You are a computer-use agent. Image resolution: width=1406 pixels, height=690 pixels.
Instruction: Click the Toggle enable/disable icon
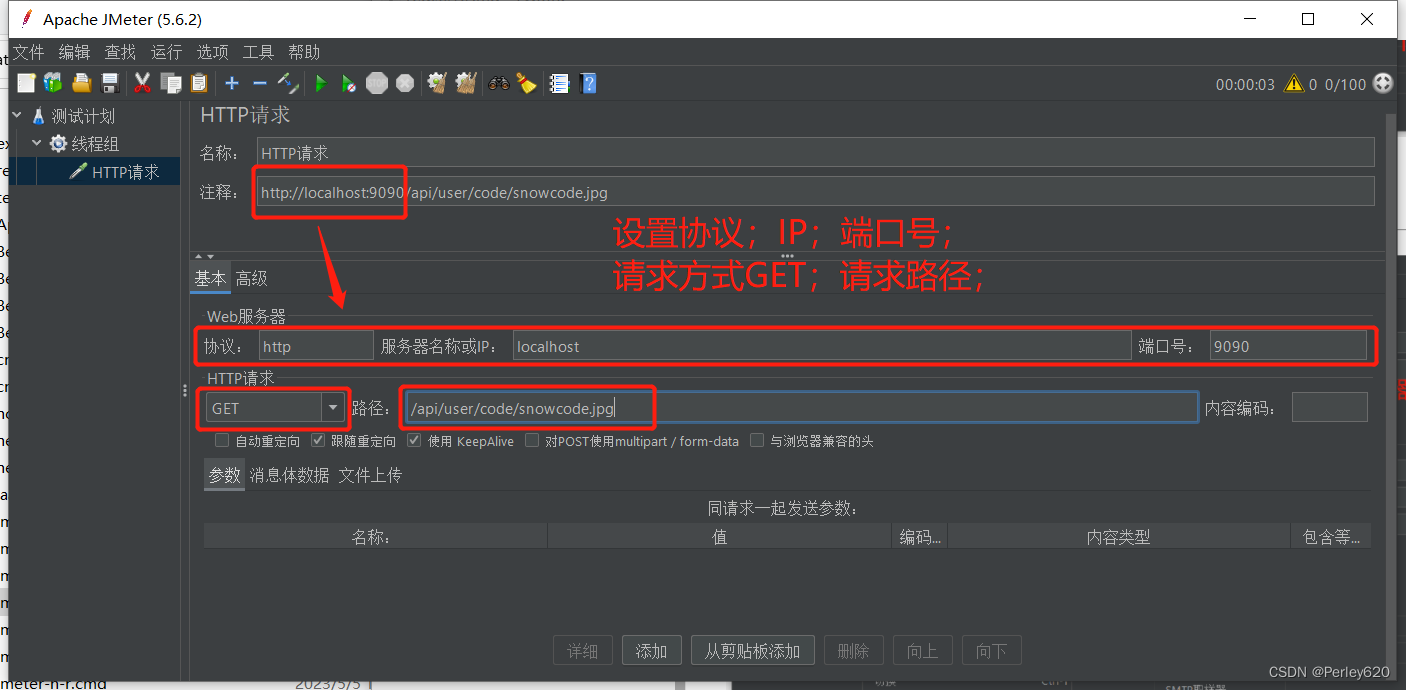(x=288, y=83)
